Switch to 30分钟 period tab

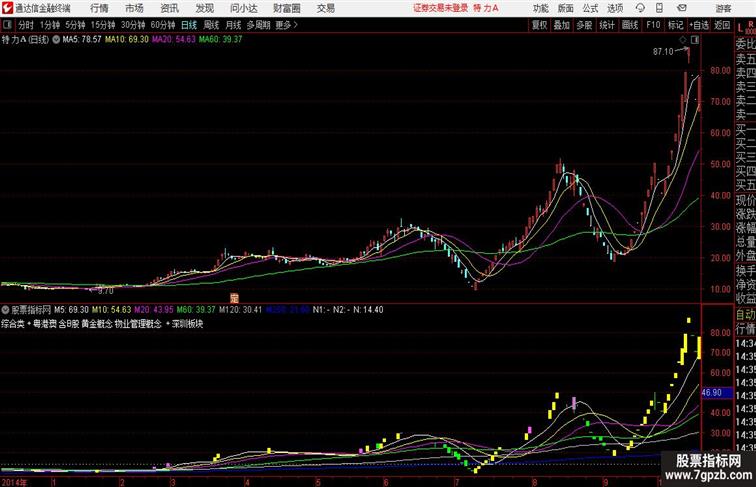pyautogui.click(x=133, y=25)
